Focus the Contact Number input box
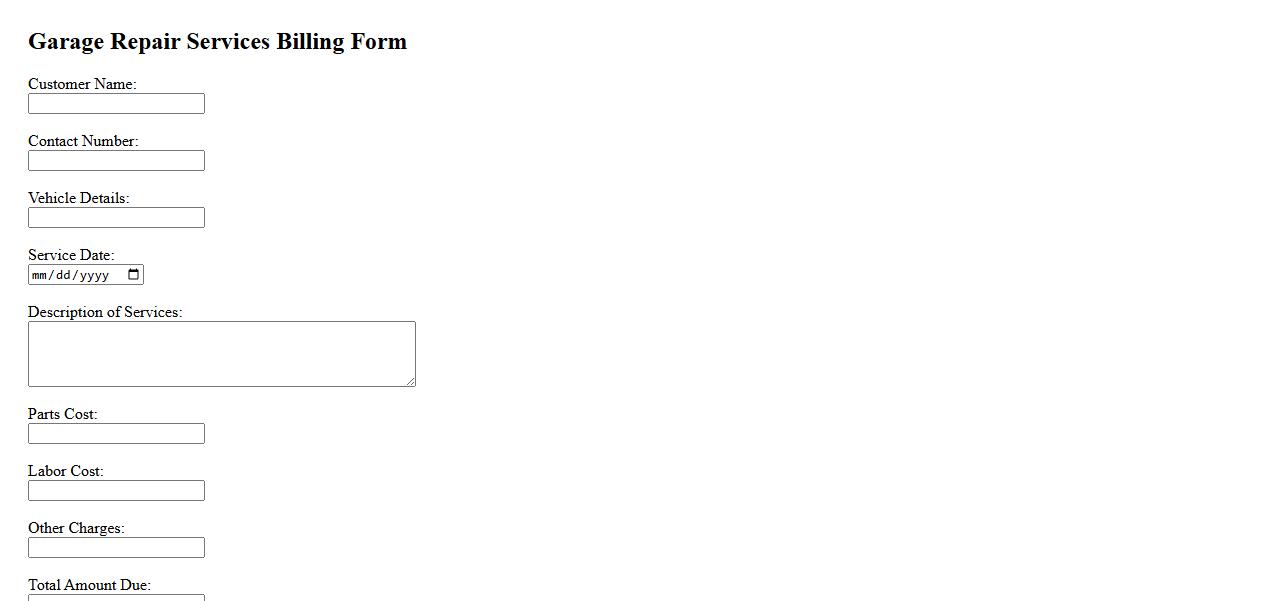This screenshot has width=1278, height=601. (x=116, y=161)
